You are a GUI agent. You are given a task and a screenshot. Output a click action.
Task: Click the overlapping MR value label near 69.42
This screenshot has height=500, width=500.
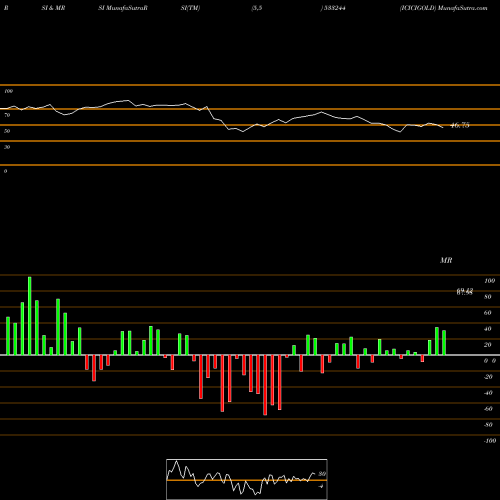pyautogui.click(x=465, y=292)
